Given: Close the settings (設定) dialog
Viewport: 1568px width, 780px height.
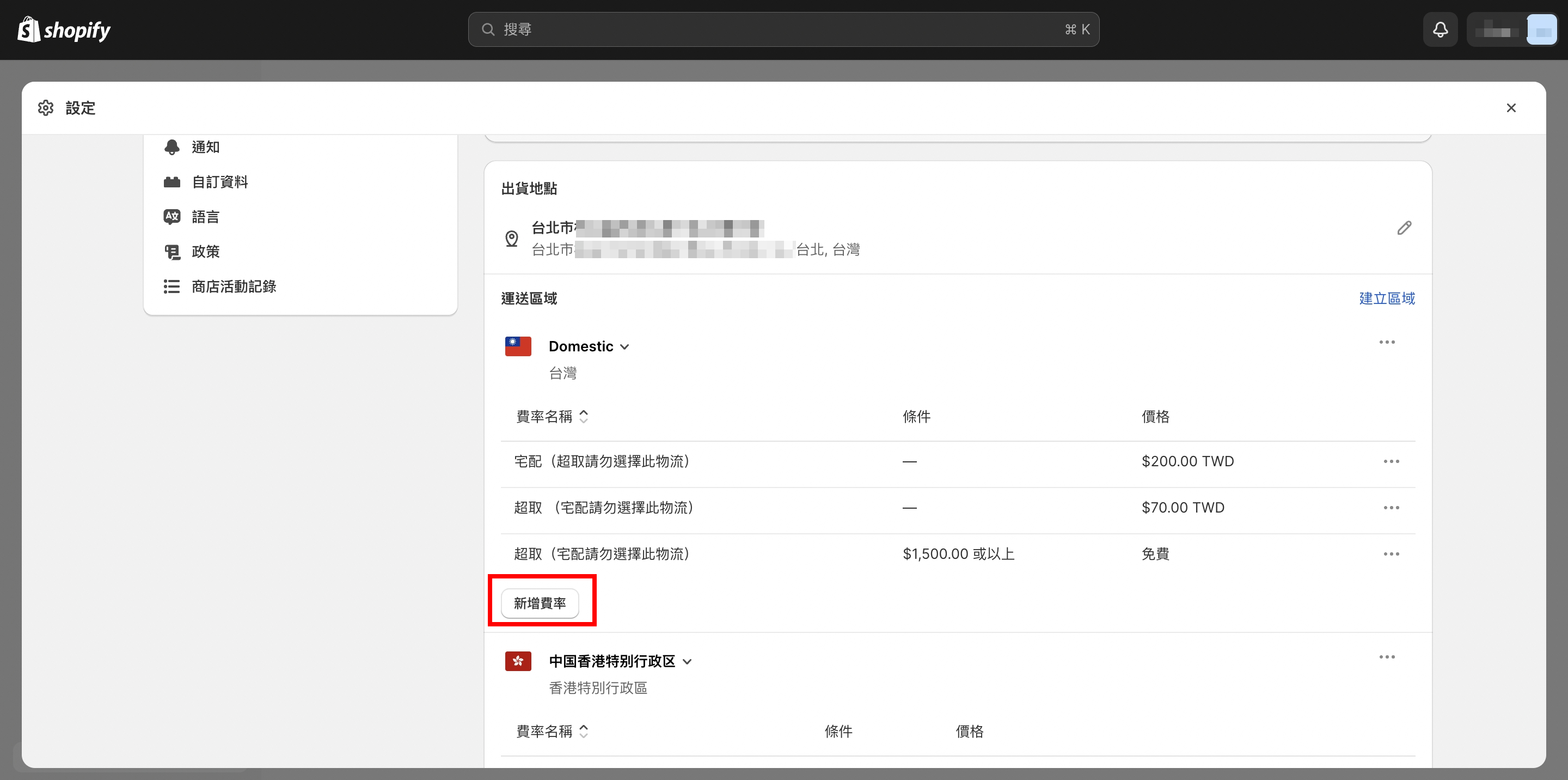Looking at the screenshot, I should pos(1511,108).
